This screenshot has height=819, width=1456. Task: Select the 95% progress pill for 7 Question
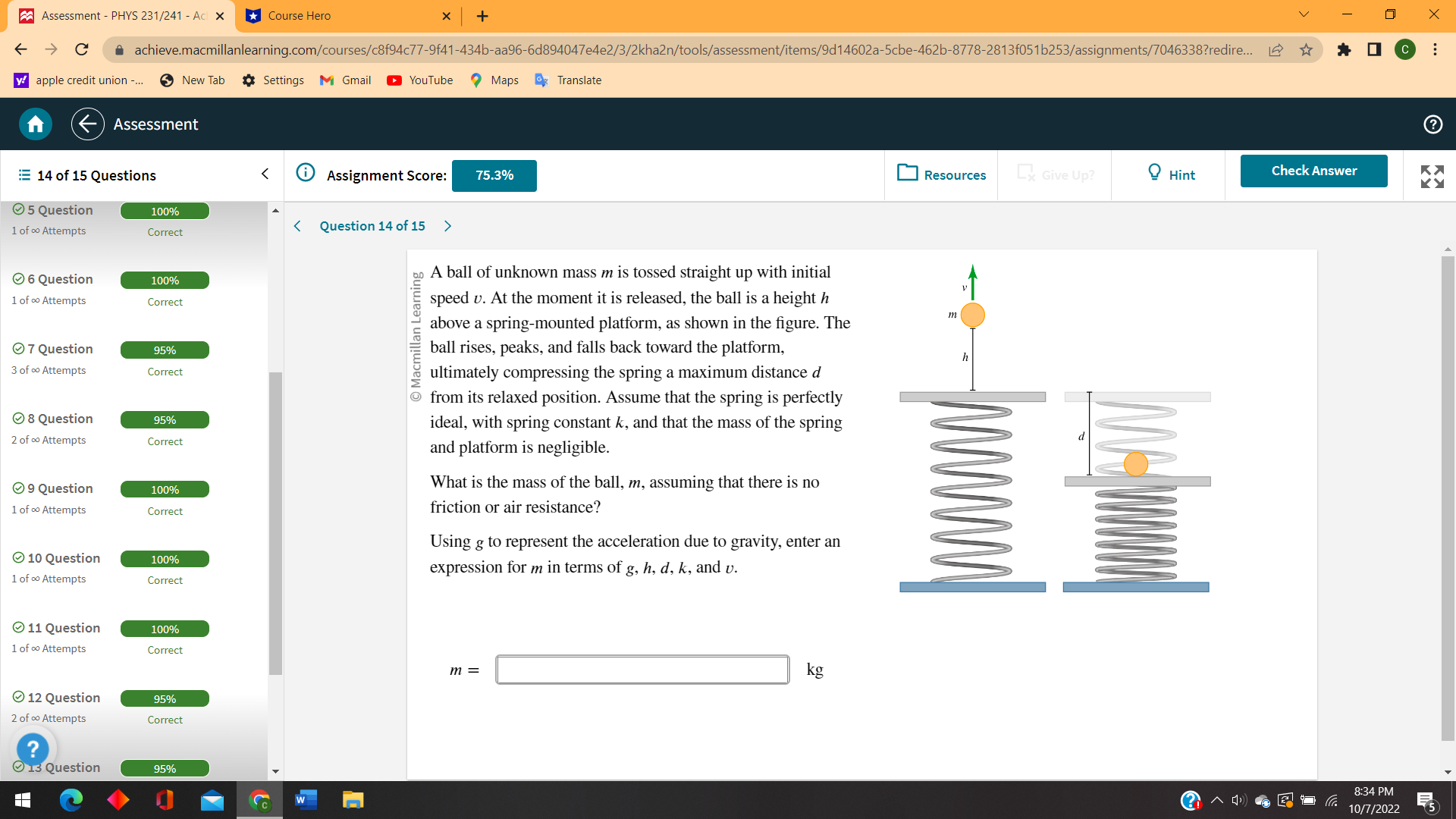pyautogui.click(x=165, y=350)
